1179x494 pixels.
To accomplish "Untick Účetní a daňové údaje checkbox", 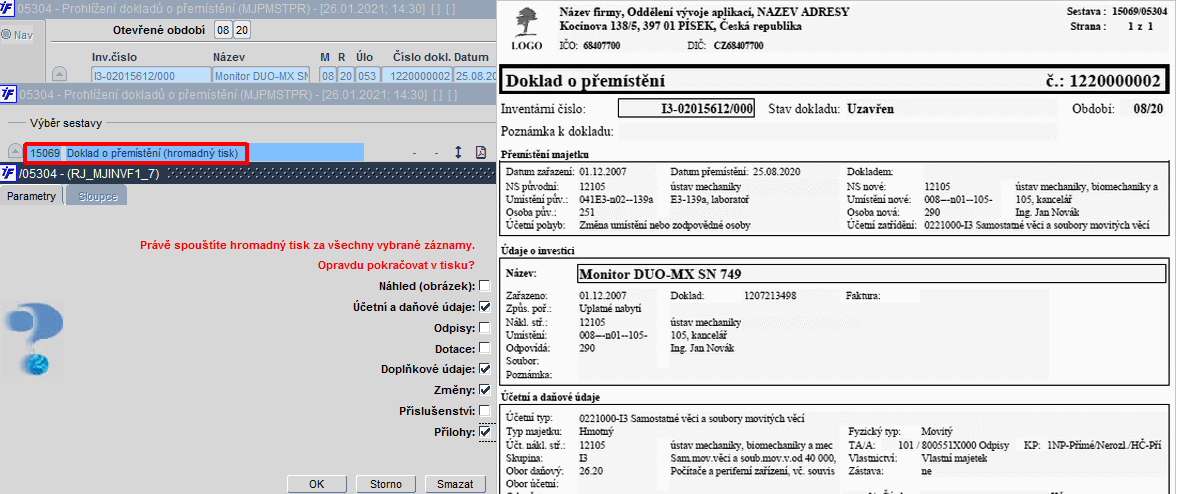I will (x=485, y=307).
